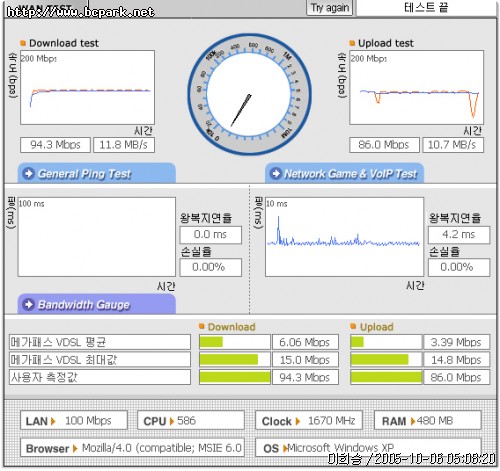The width and height of the screenshot is (500, 471).
Task: Click the Network Game & VoIP Test arrow icon
Action: point(276,173)
